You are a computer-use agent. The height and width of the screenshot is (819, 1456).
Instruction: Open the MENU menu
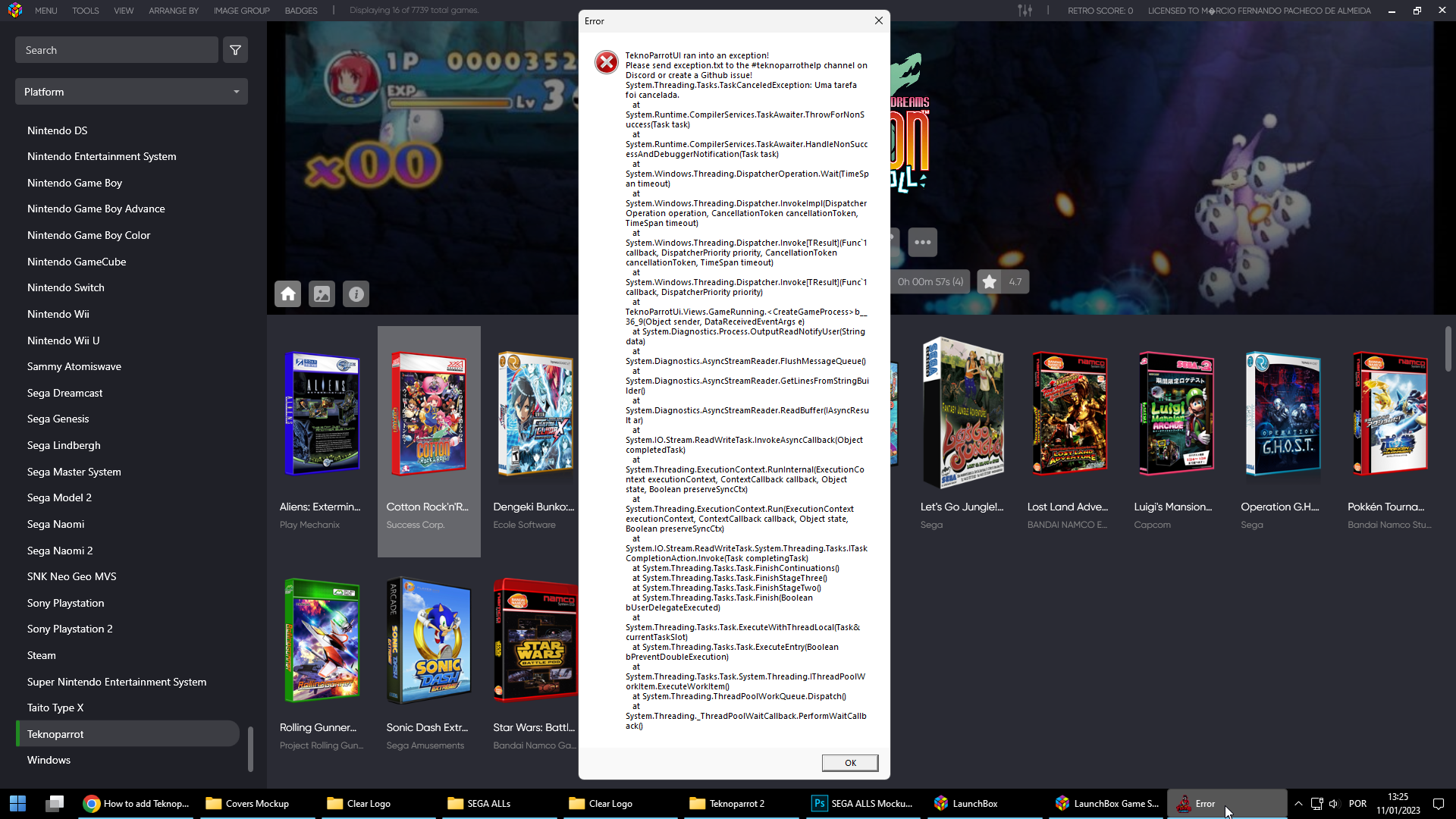[x=45, y=11]
